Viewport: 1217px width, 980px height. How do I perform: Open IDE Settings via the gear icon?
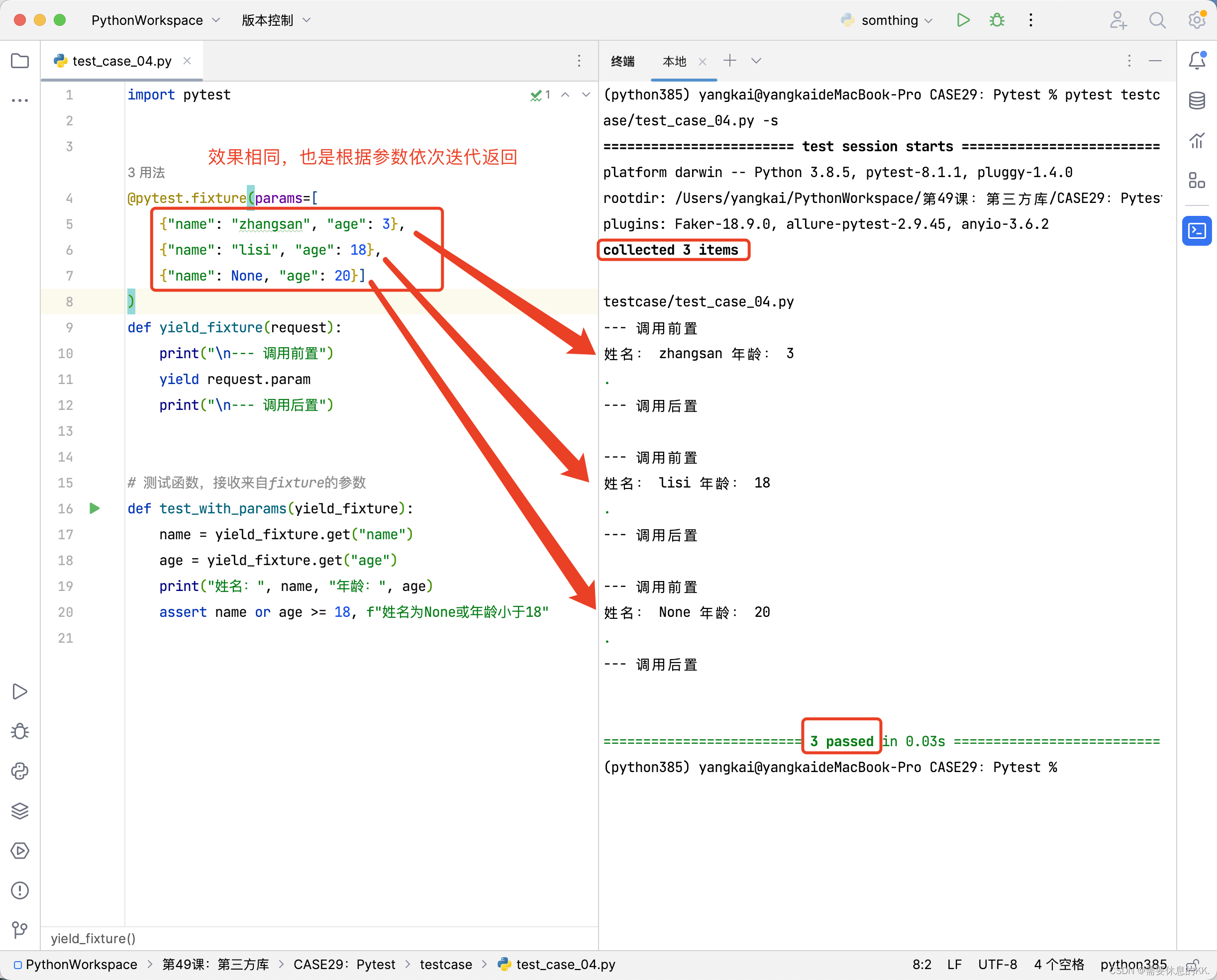[1196, 20]
